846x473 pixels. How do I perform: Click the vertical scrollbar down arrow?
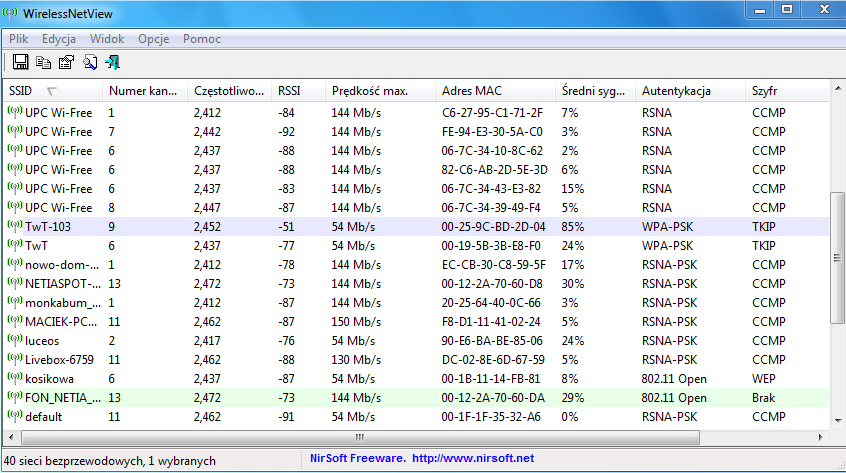[837, 421]
